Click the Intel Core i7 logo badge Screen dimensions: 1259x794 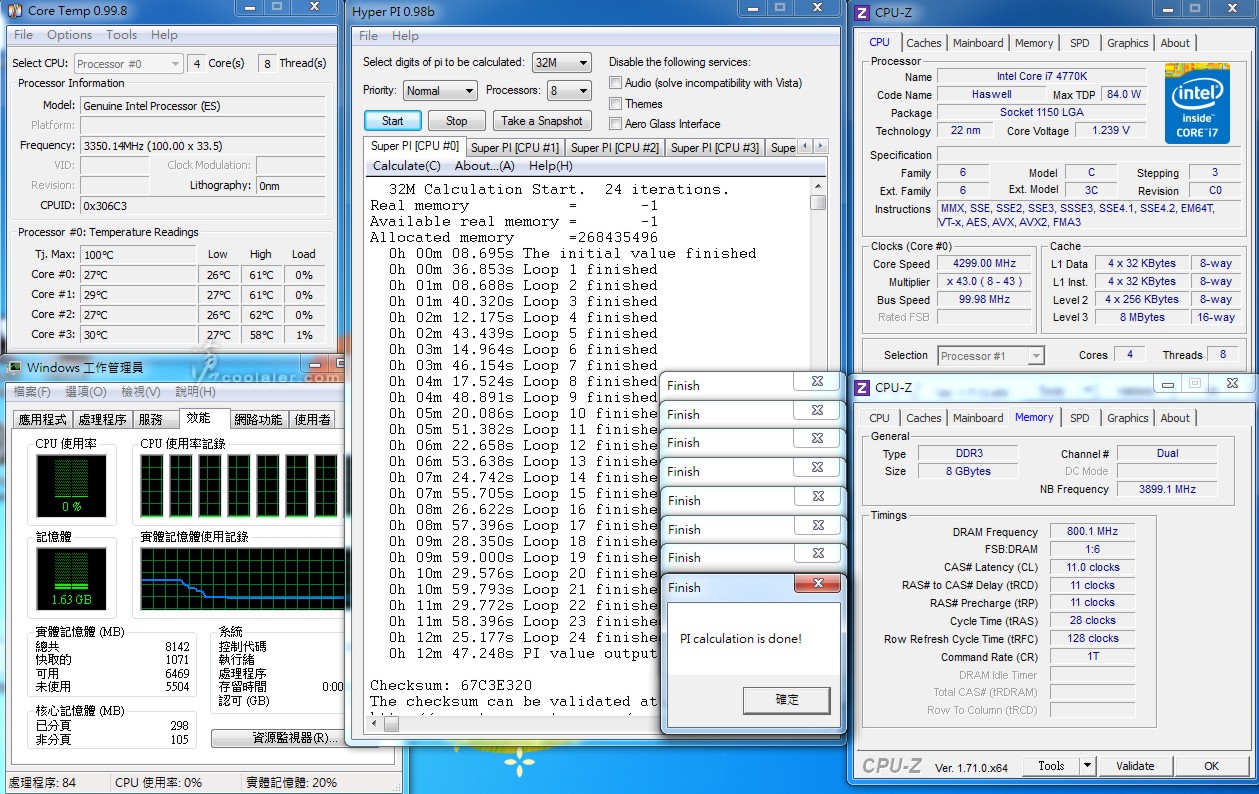click(1196, 102)
